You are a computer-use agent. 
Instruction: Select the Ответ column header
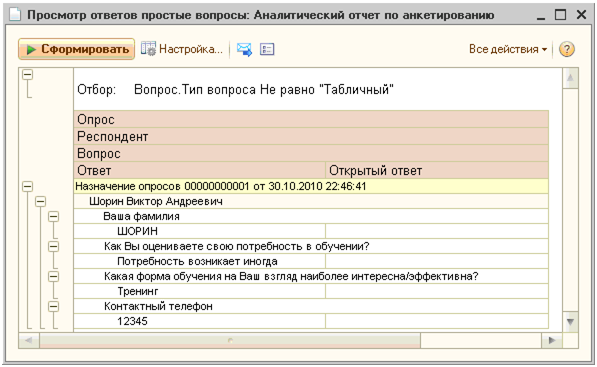(200, 171)
